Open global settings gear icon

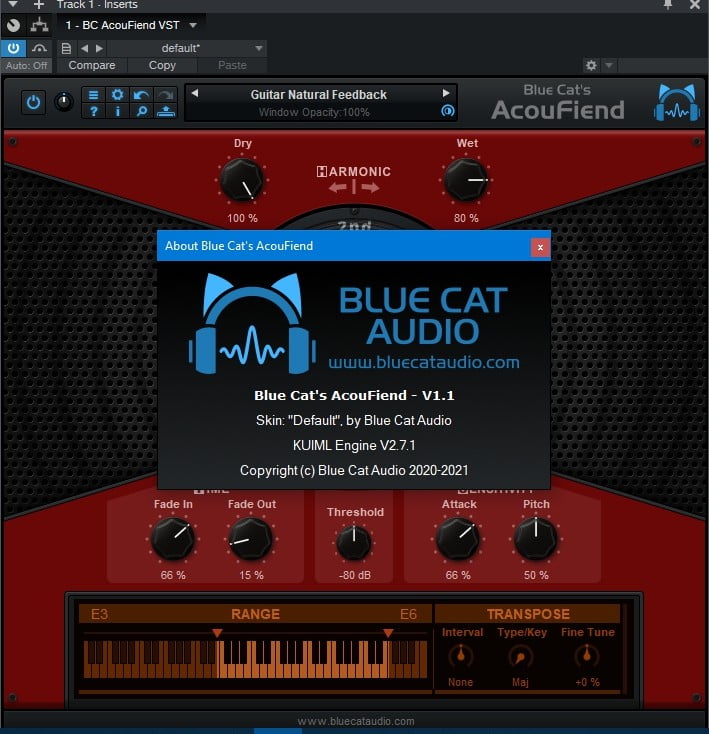(x=118, y=95)
